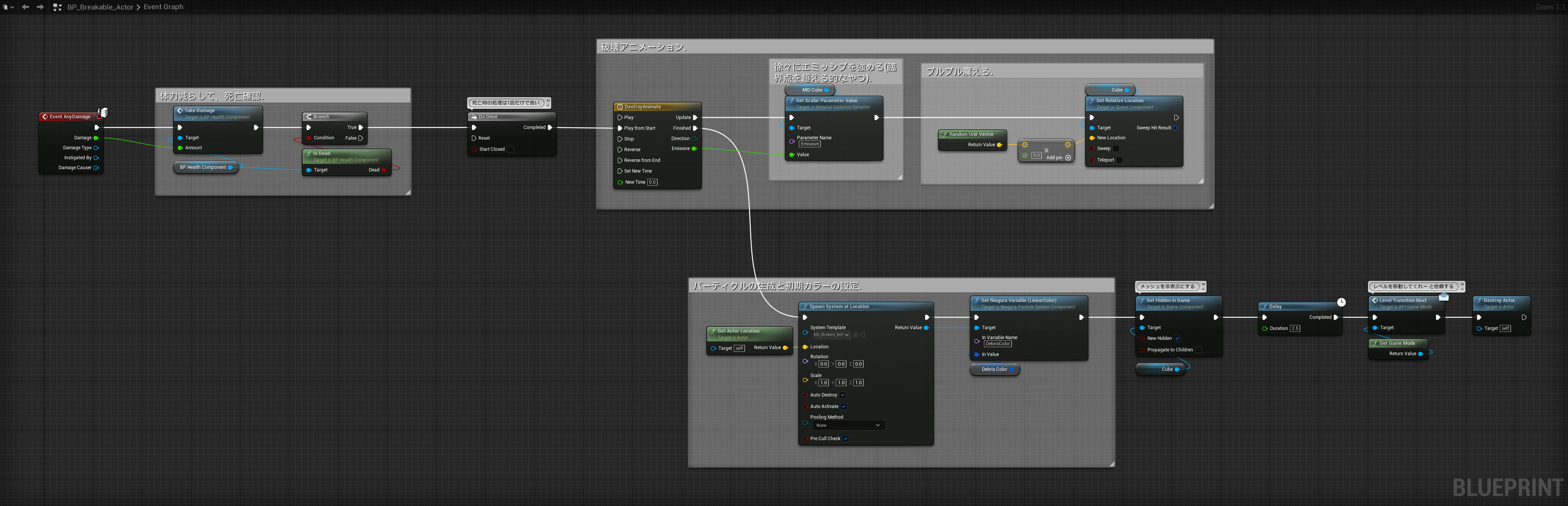Click the blueprint graph icon beside BP_Breakable_Actor
This screenshot has width=1568, height=506.
click(57, 7)
